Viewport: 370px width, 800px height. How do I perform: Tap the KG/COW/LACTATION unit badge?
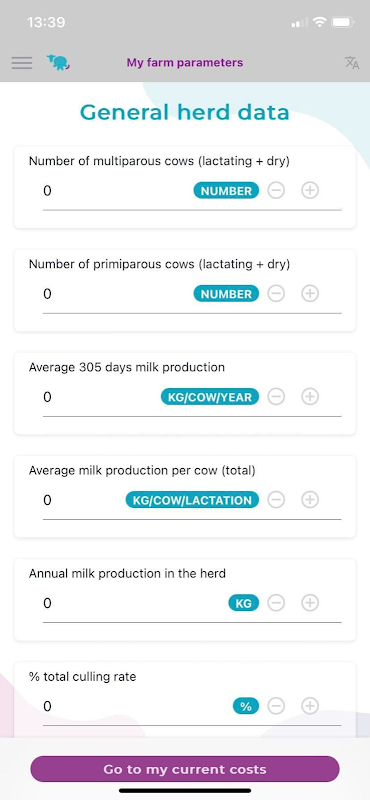(x=192, y=500)
